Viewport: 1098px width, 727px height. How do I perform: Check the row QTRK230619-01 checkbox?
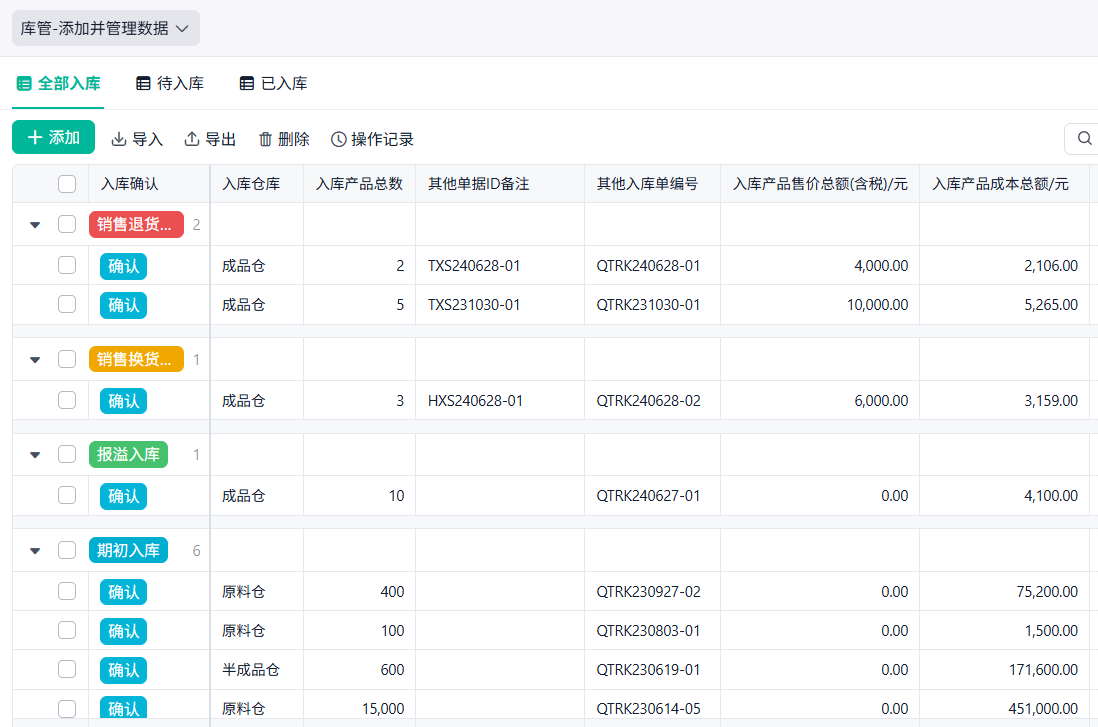[x=67, y=670]
